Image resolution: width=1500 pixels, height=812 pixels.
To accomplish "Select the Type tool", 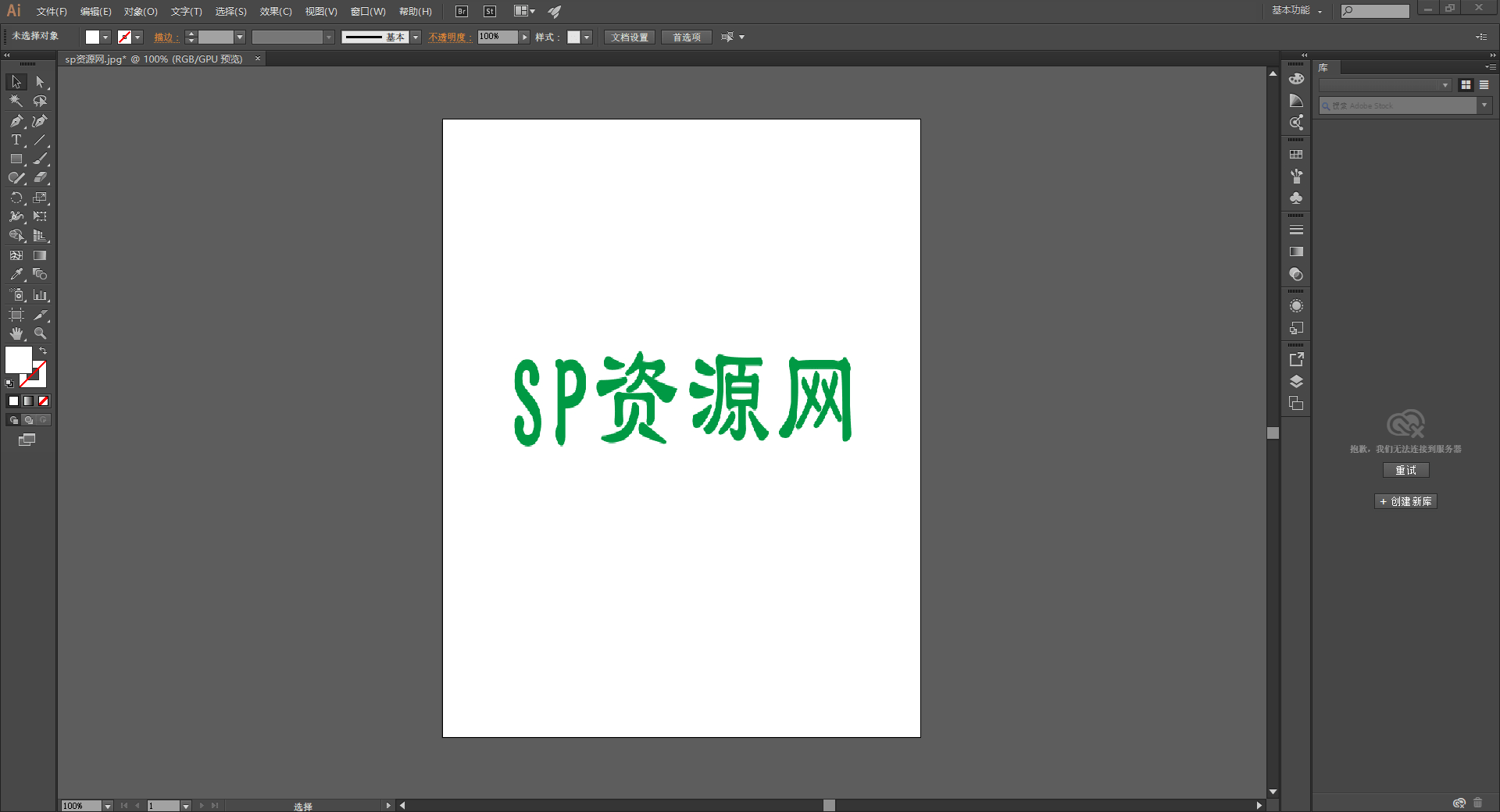I will coord(16,140).
